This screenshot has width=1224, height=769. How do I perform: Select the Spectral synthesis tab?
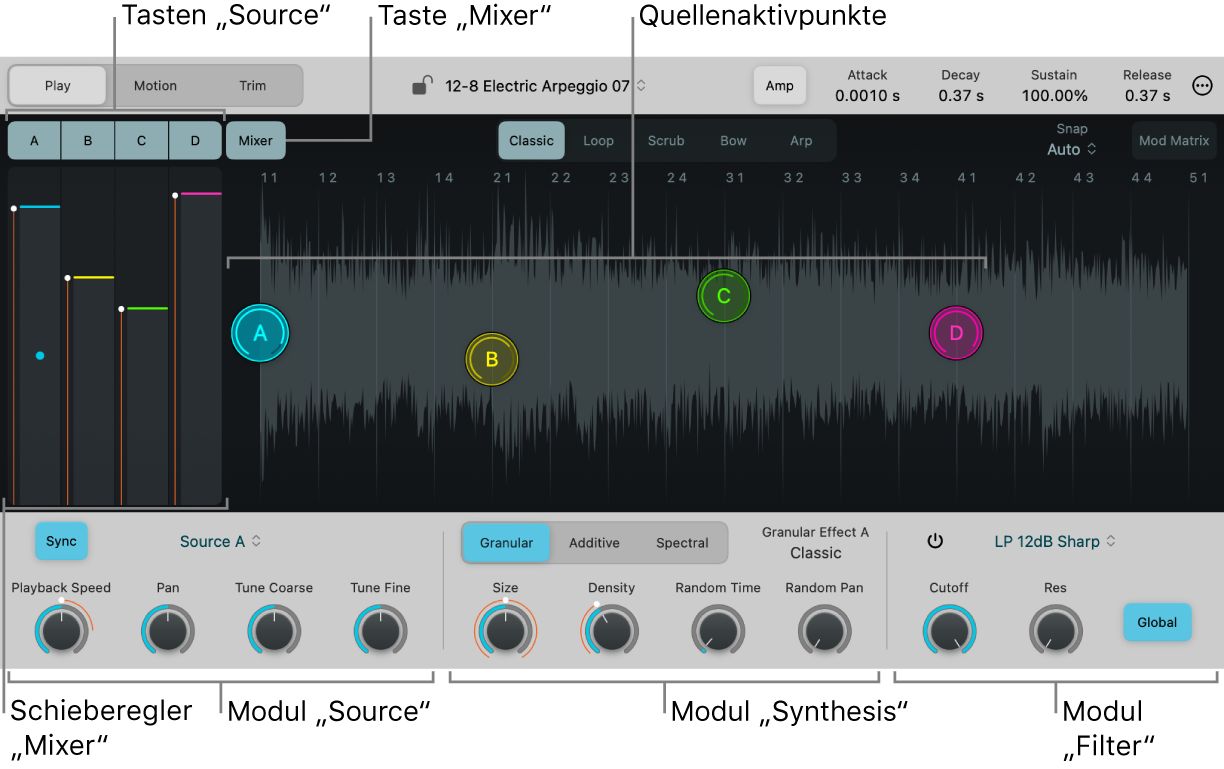(682, 543)
